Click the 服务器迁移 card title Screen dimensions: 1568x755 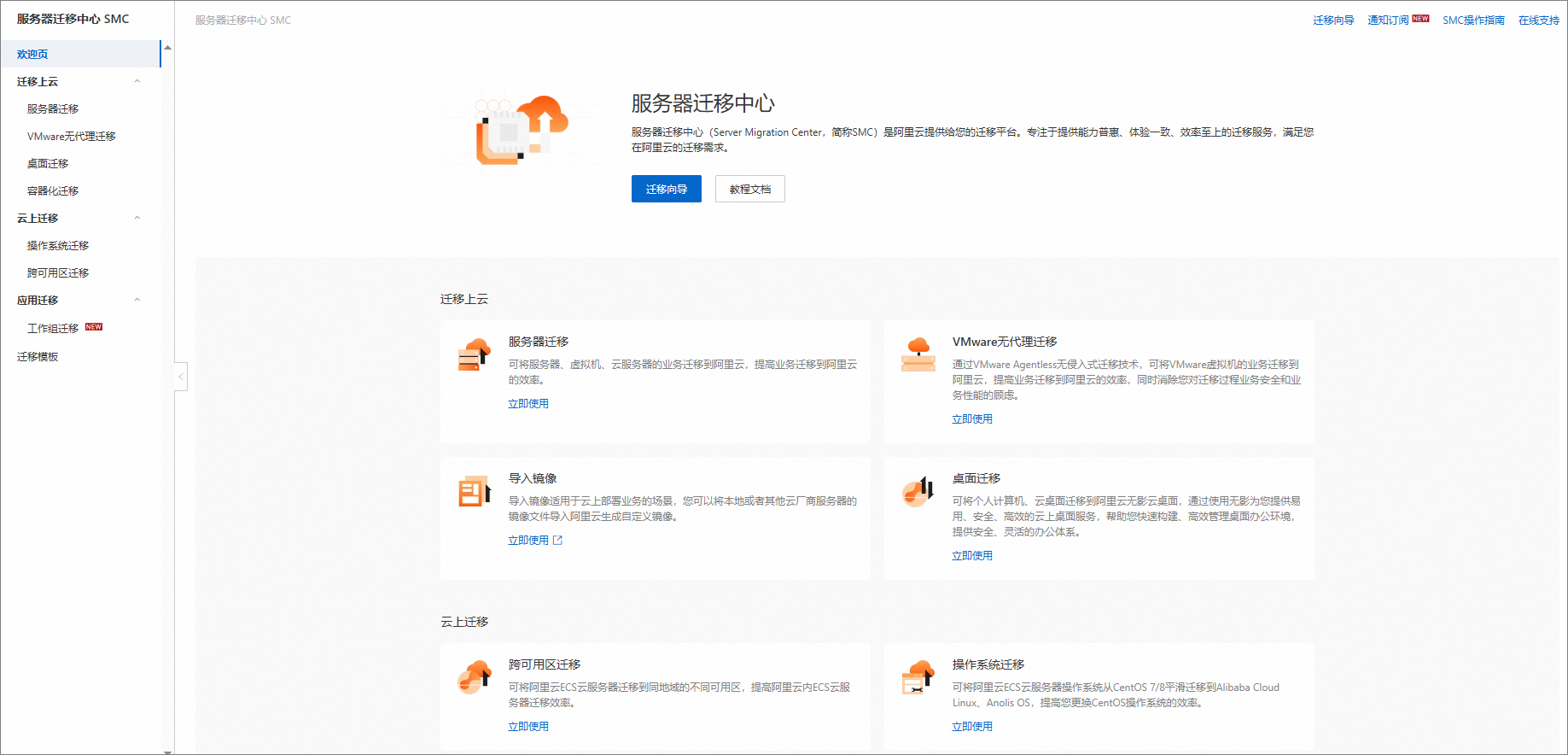pyautogui.click(x=539, y=342)
